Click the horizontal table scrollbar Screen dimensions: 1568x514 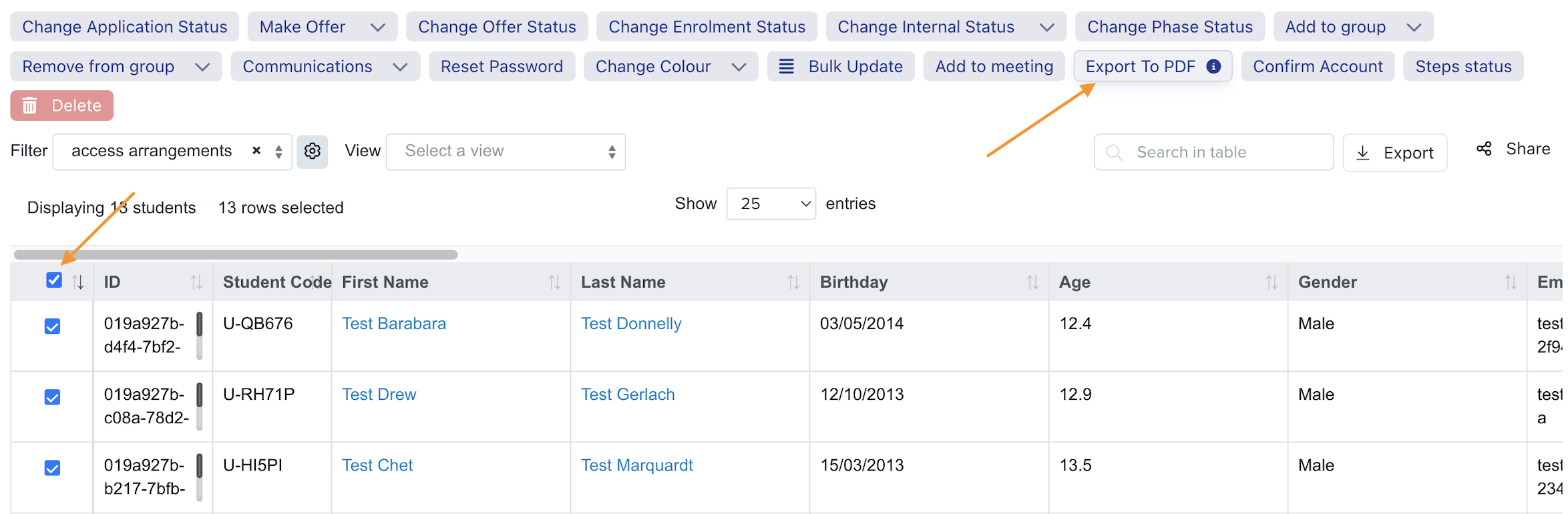coord(236,254)
